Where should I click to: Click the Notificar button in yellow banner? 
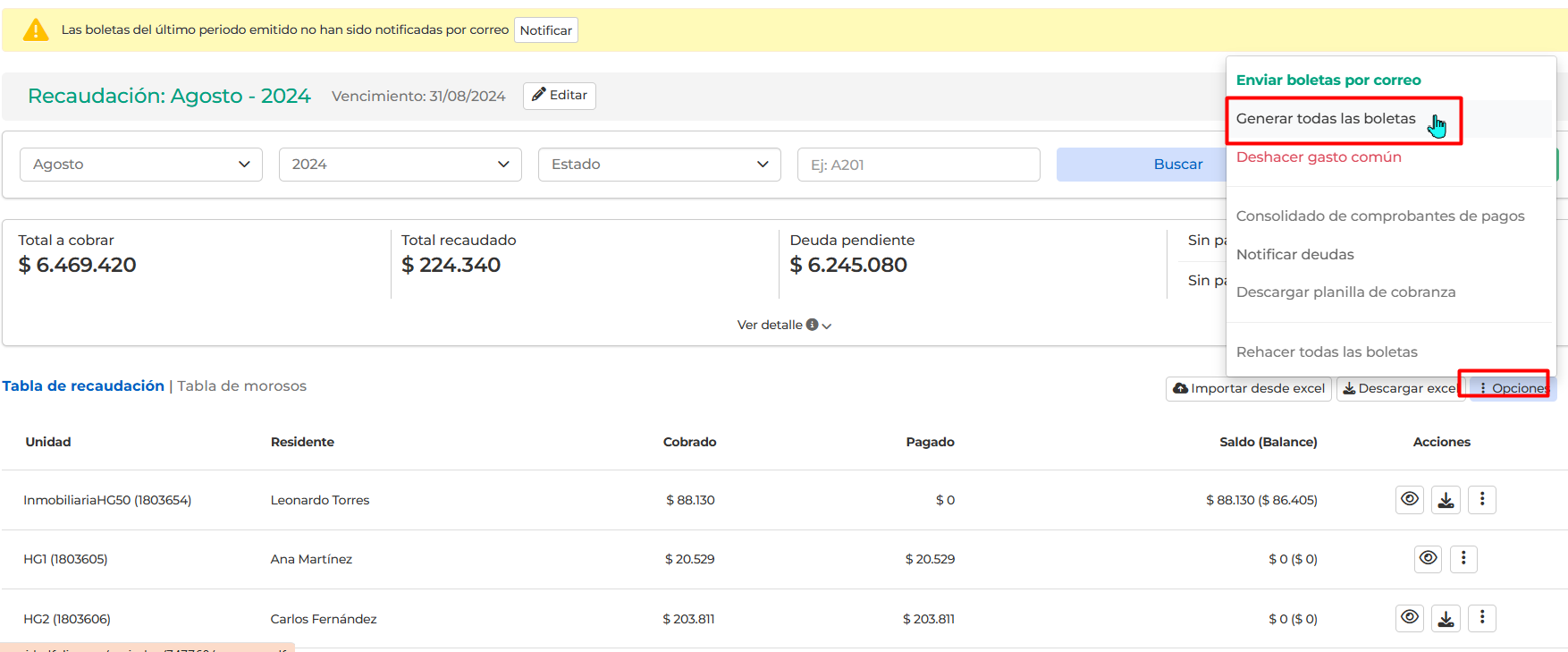pos(546,30)
